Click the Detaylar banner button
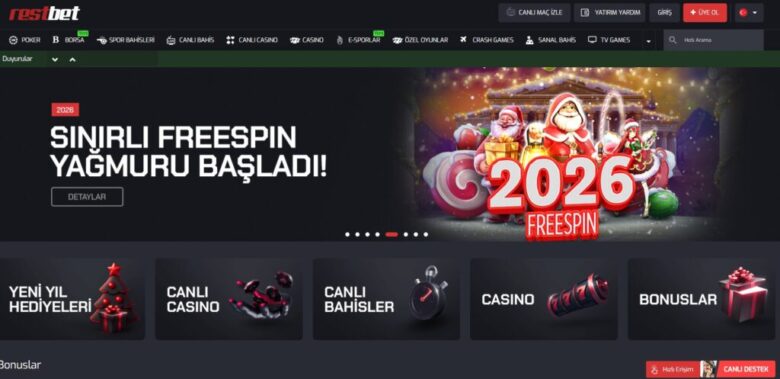Image resolution: width=780 pixels, height=379 pixels. pyautogui.click(x=87, y=196)
